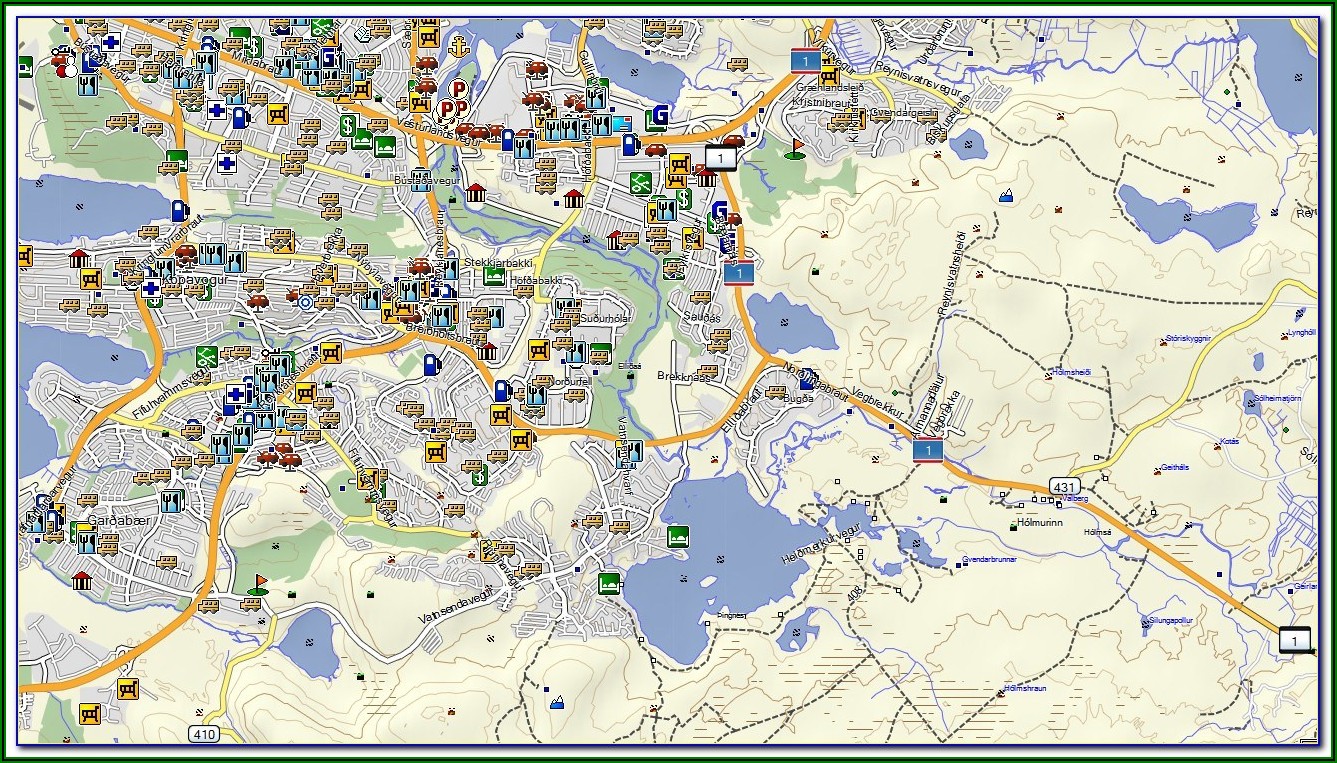Select the Stóriskyggnir label
The image size is (1337, 763).
click(x=1186, y=338)
